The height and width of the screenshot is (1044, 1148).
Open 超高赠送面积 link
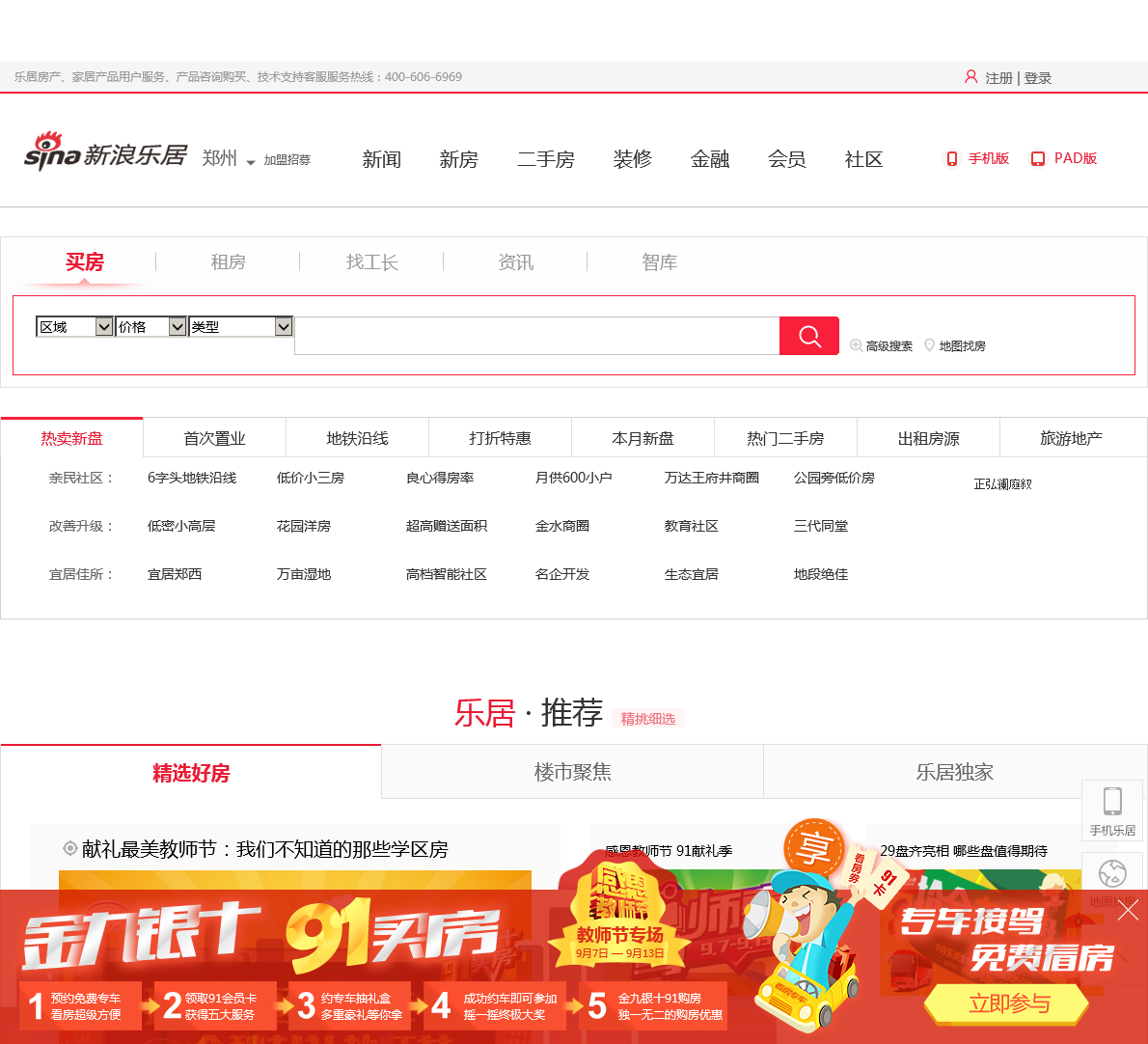[447, 526]
